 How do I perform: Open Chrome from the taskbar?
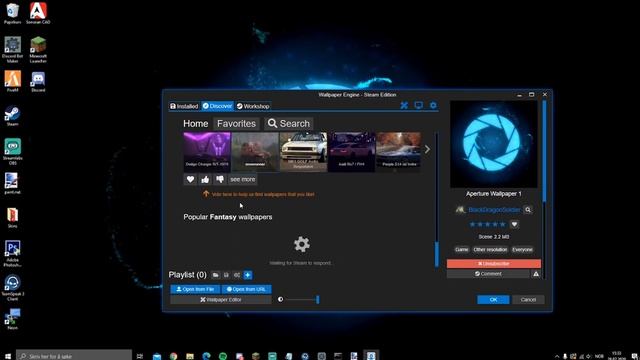click(x=173, y=356)
